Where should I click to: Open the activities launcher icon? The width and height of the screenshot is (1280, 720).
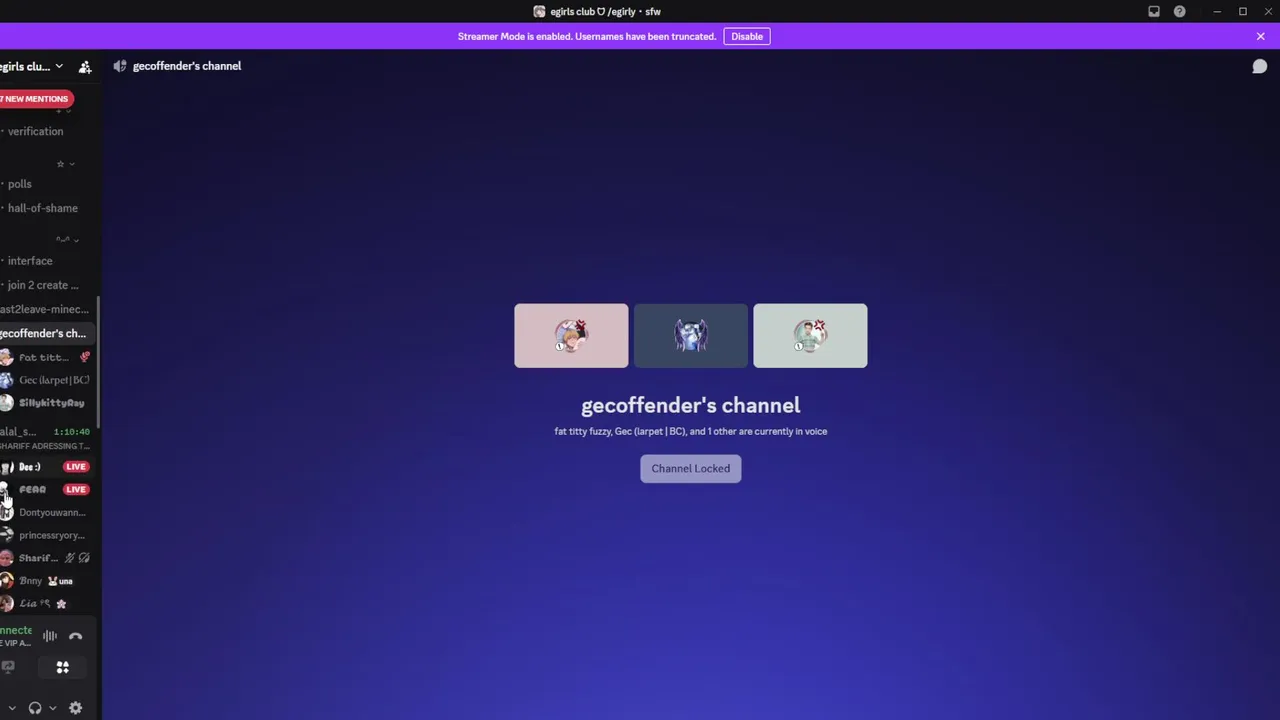pos(62,667)
